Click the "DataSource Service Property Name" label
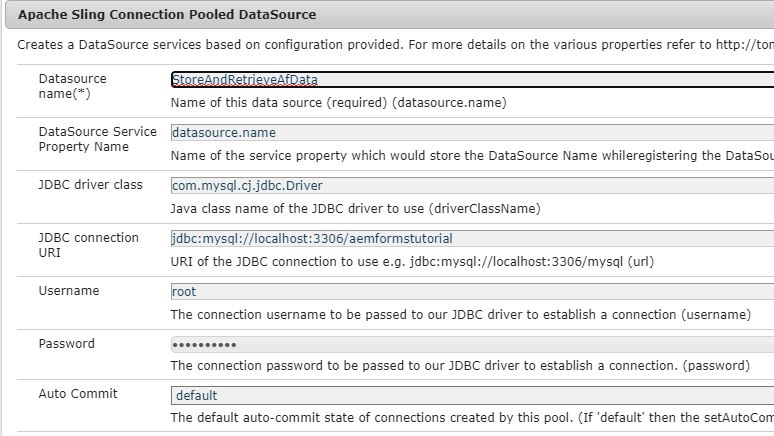This screenshot has width=774, height=436. coord(97,139)
